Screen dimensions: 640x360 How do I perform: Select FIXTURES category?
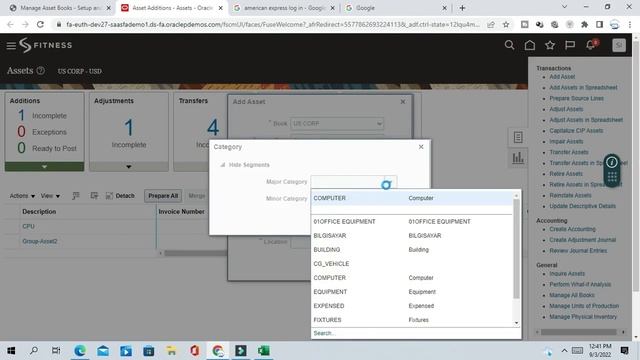coord(412,320)
